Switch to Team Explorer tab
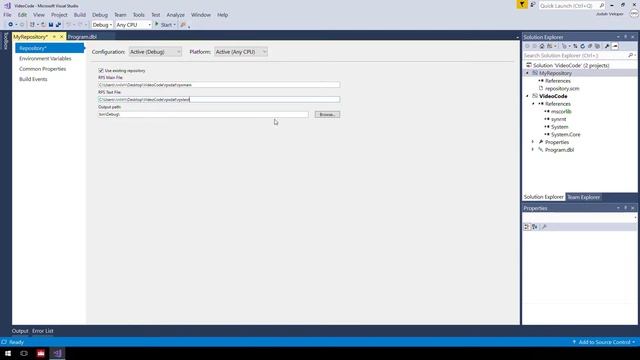The image size is (640, 360). (x=584, y=197)
